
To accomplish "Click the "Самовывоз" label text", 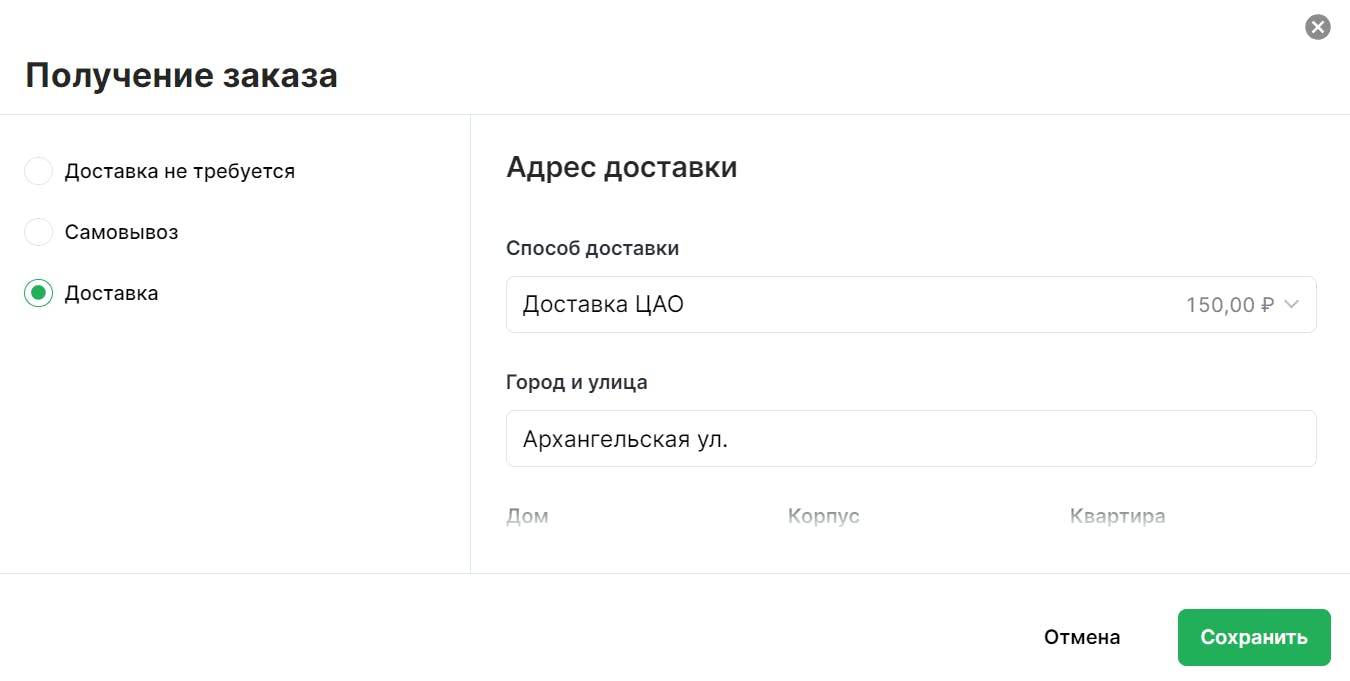I will pyautogui.click(x=121, y=232).
